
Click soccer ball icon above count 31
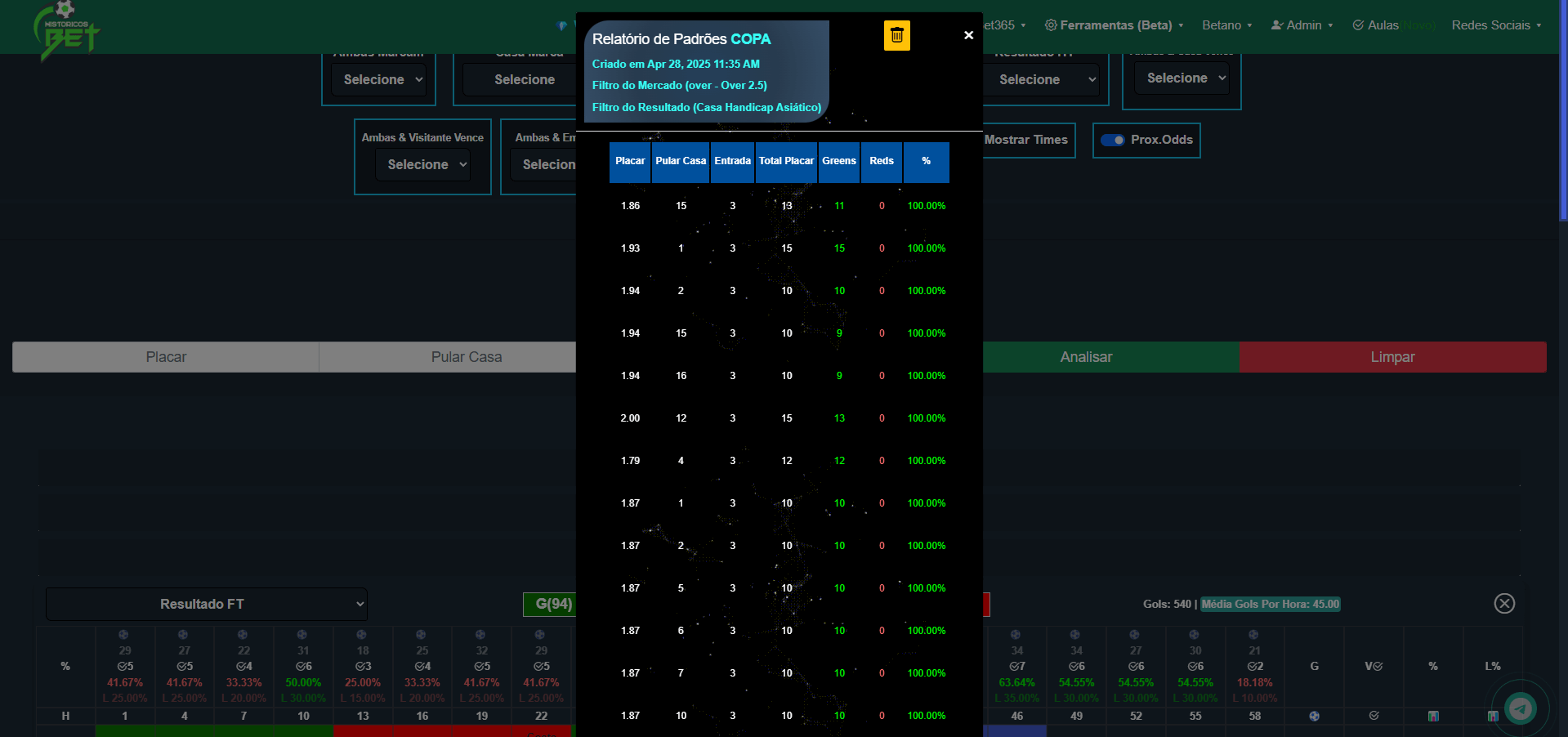click(x=302, y=635)
